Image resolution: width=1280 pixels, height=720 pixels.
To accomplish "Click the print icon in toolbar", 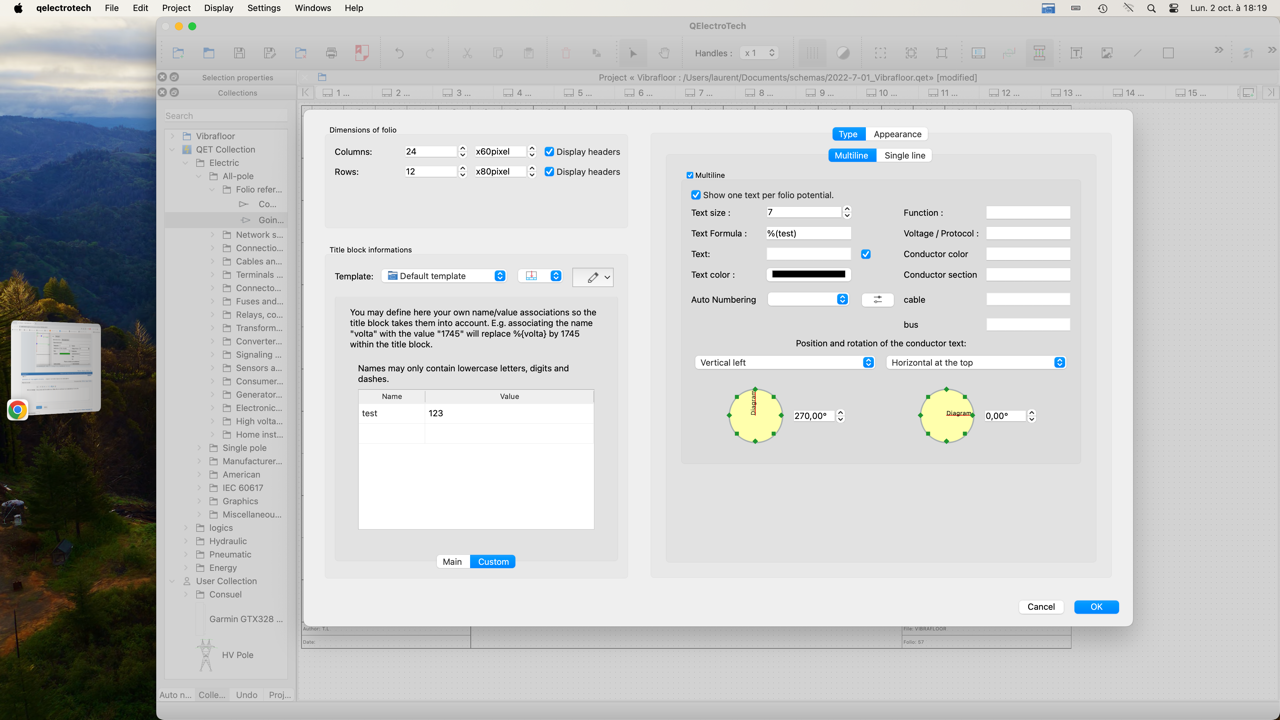I will click(331, 53).
